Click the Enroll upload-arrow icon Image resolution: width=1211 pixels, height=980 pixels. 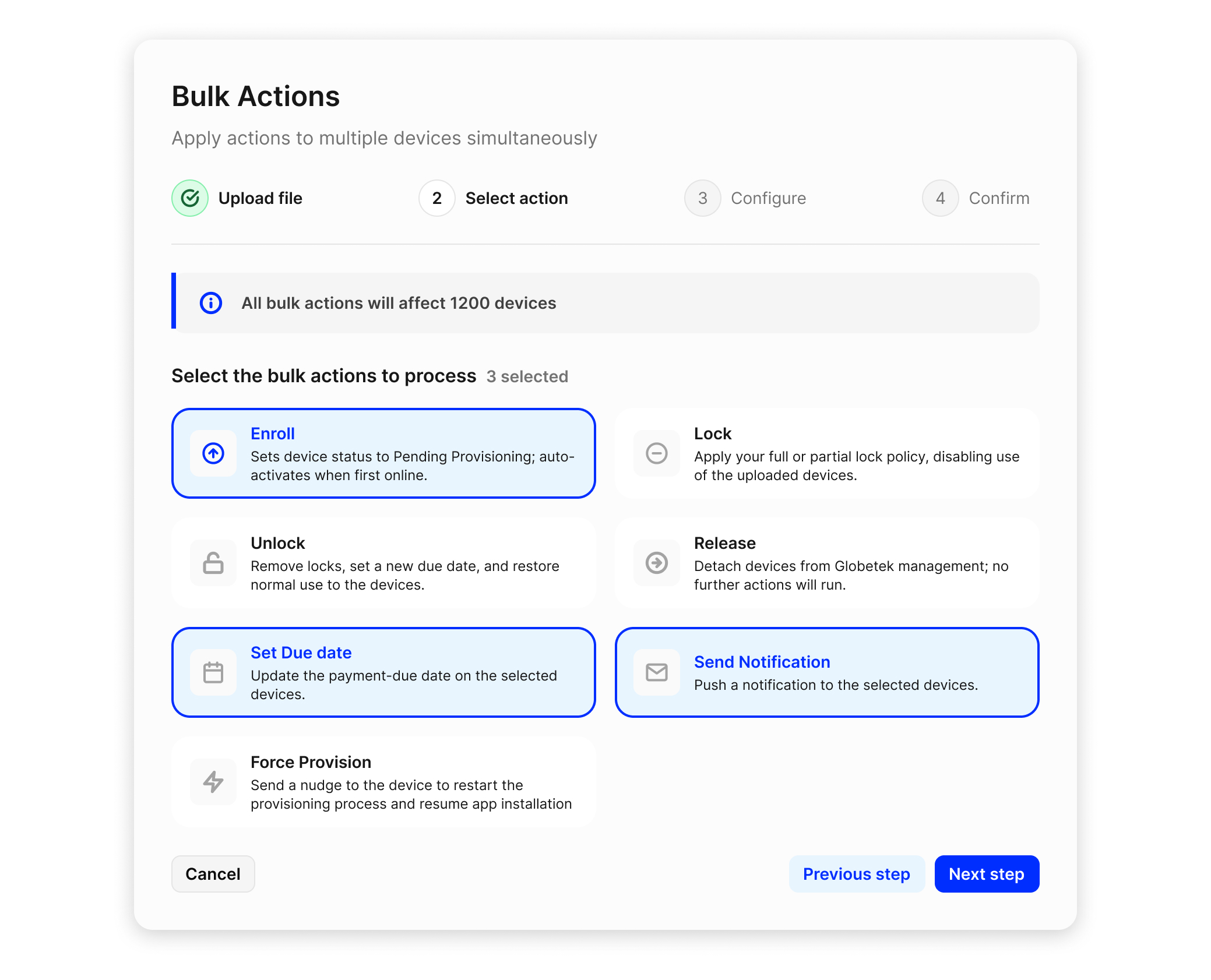[213, 453]
